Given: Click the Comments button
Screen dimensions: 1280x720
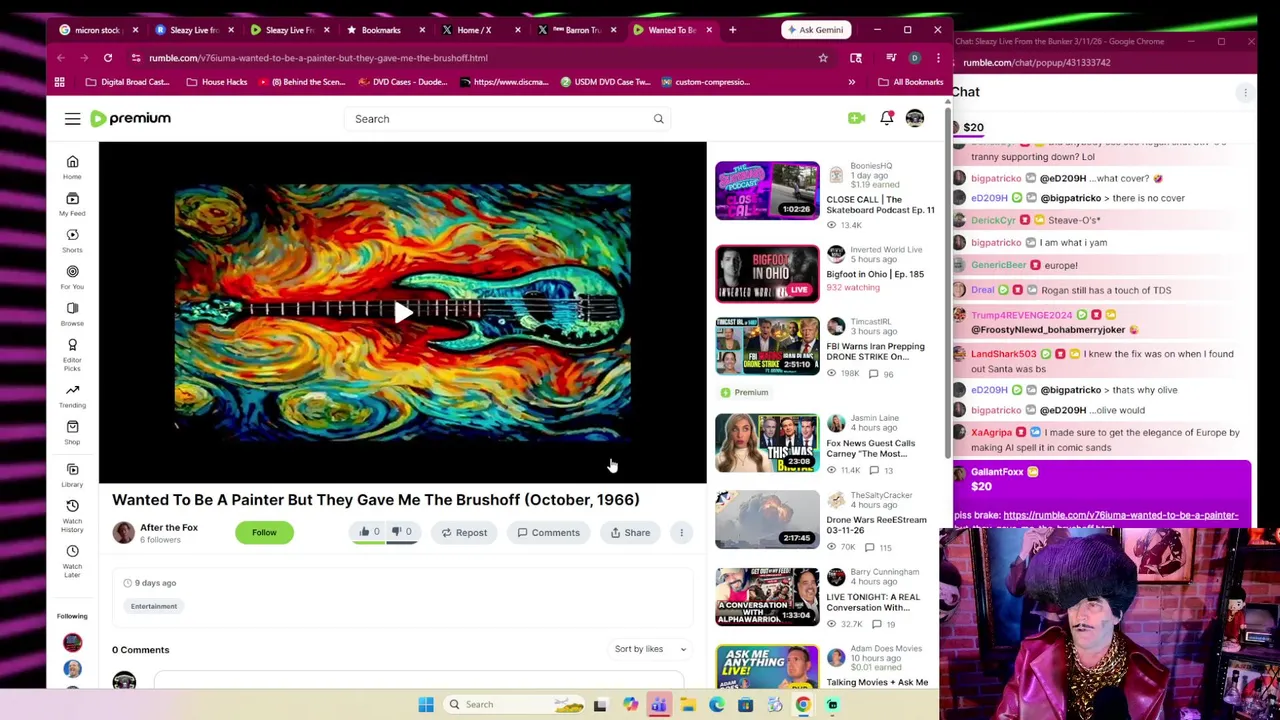Looking at the screenshot, I should [x=548, y=532].
